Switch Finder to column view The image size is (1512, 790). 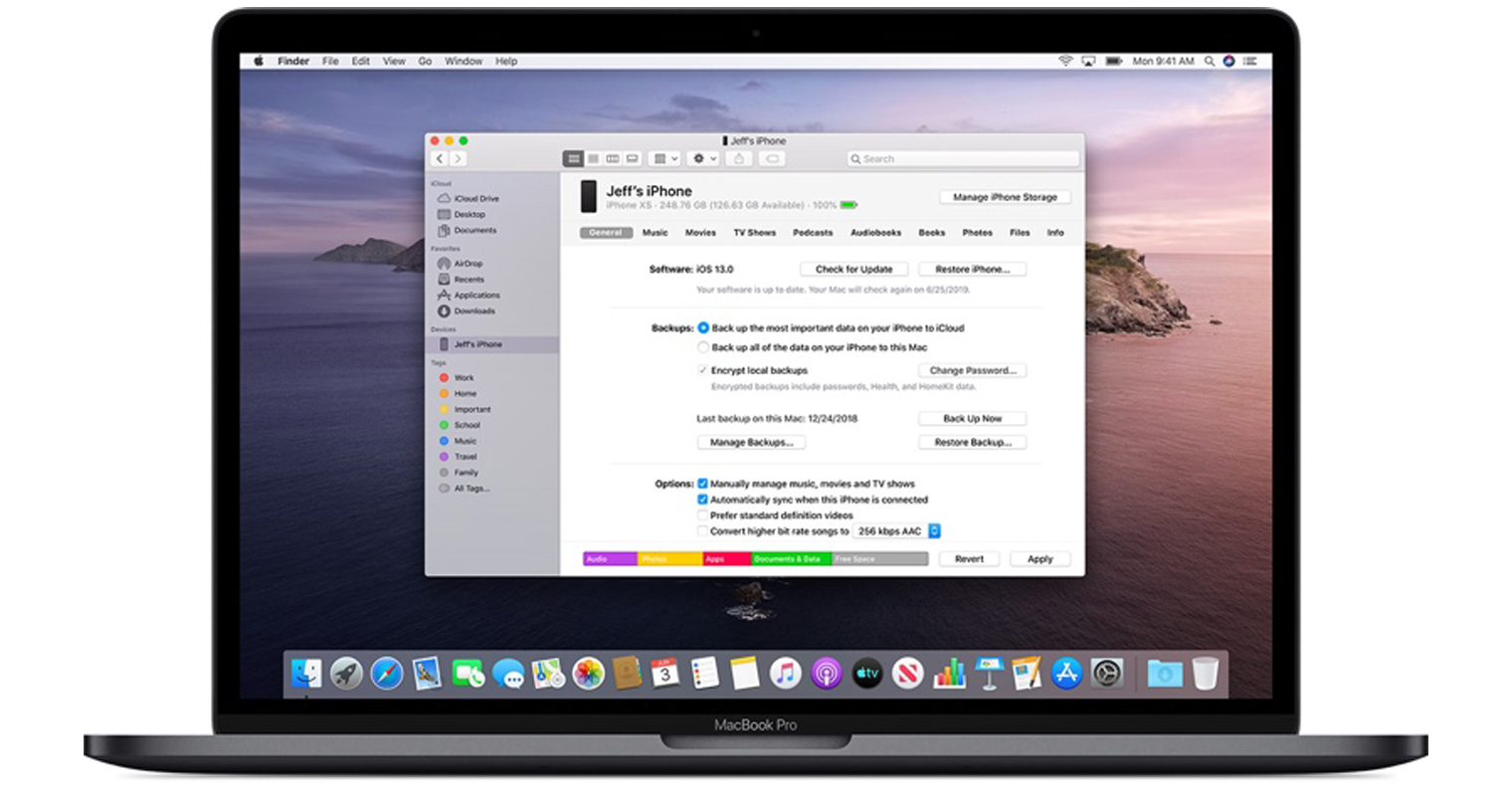[613, 159]
